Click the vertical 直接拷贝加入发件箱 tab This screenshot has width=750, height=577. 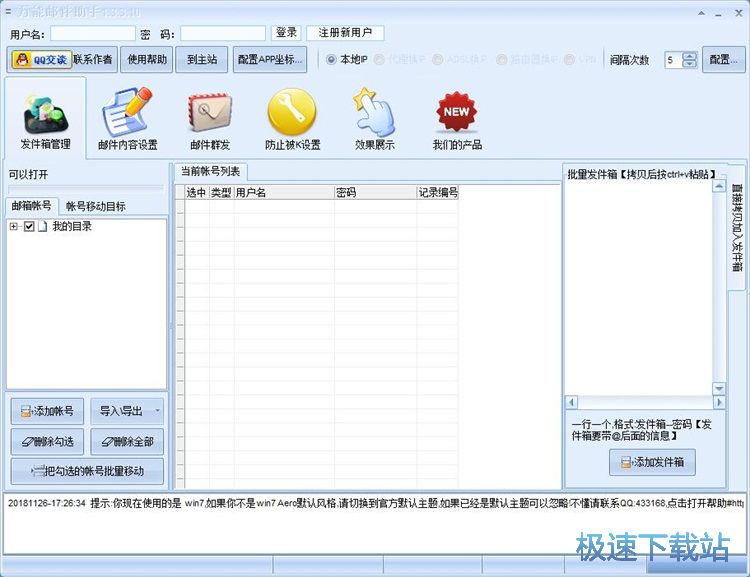737,227
